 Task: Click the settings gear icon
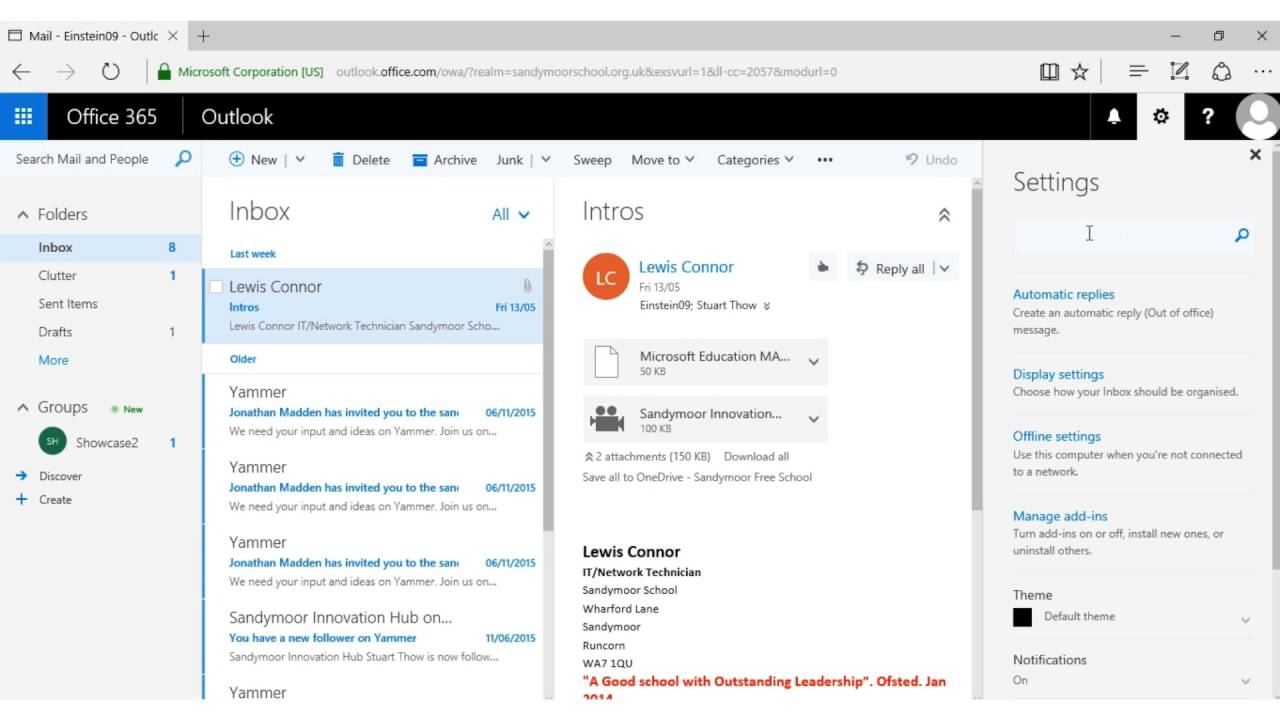(x=1160, y=117)
